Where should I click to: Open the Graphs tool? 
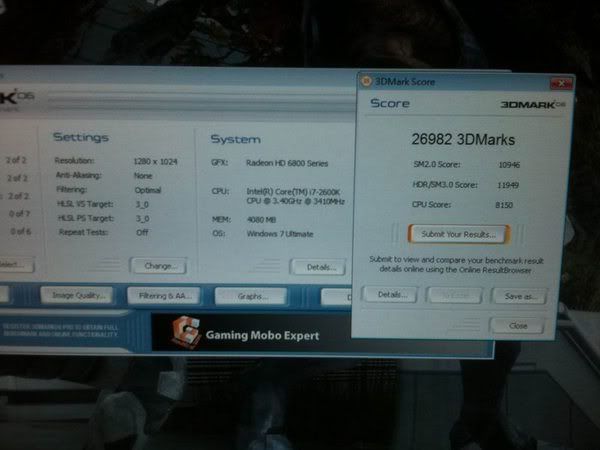(x=251, y=296)
